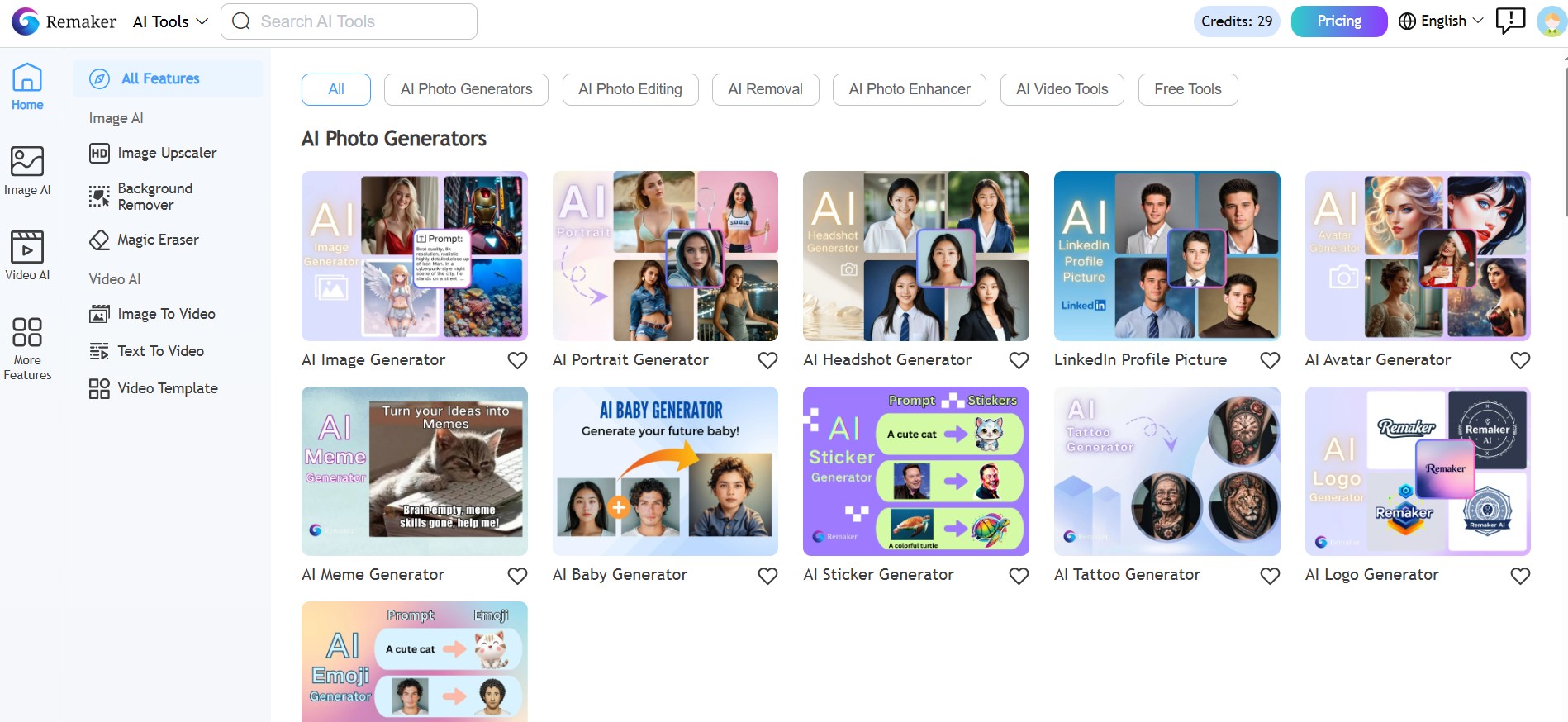Expand the AI Tools dropdown

click(170, 21)
